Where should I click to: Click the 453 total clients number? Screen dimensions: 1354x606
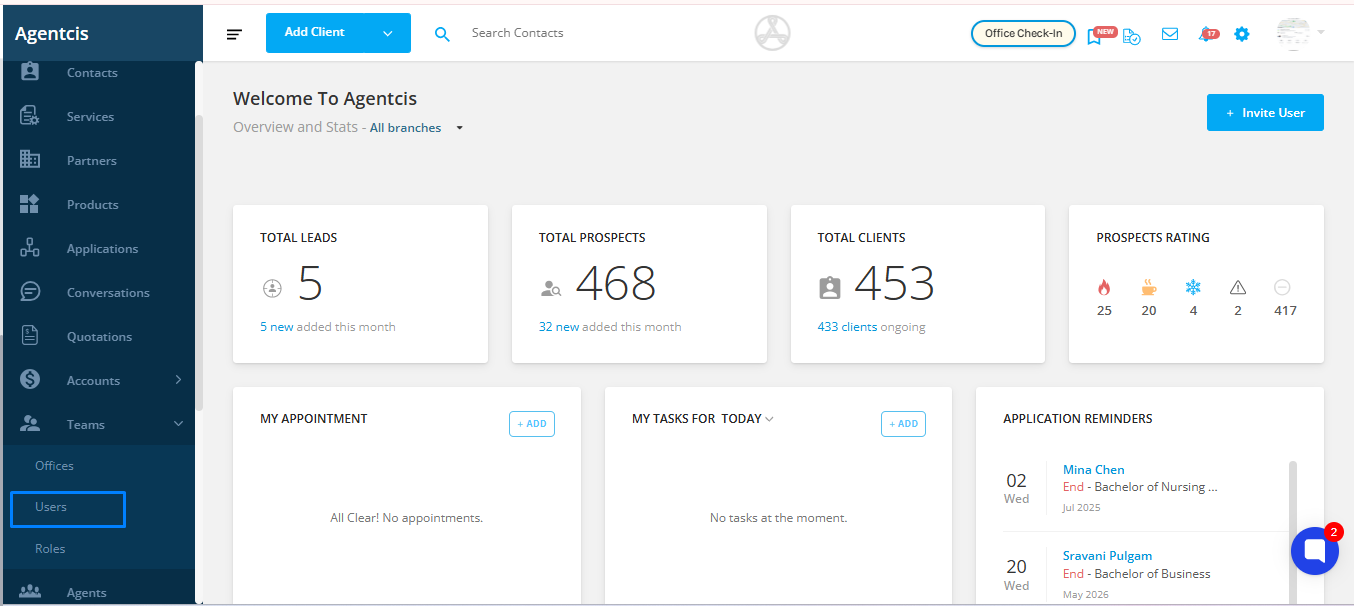[x=894, y=284]
